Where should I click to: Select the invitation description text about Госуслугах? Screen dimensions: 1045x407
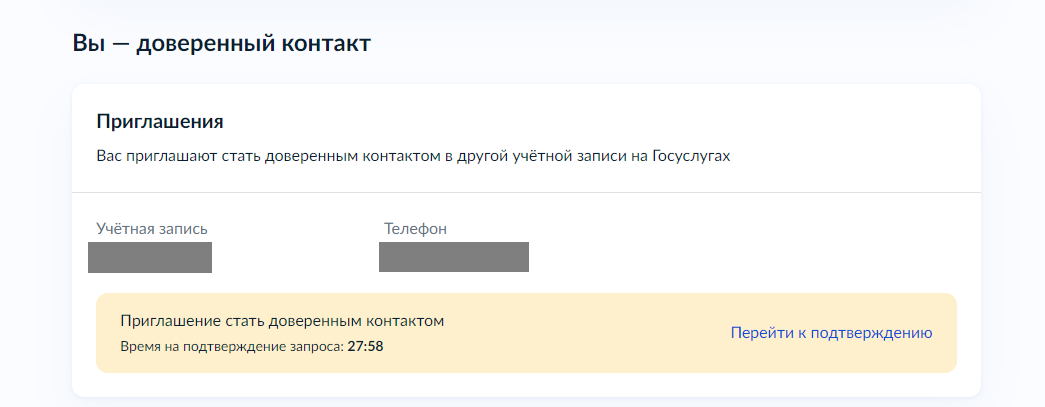(x=413, y=157)
